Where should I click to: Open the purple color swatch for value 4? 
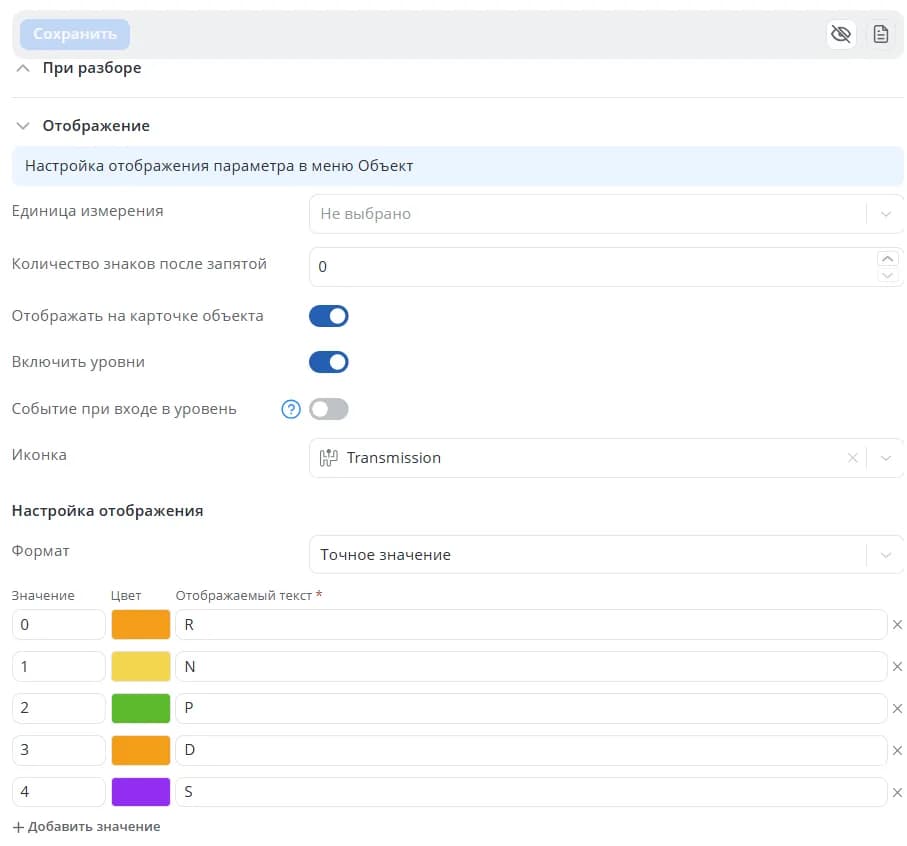point(141,792)
